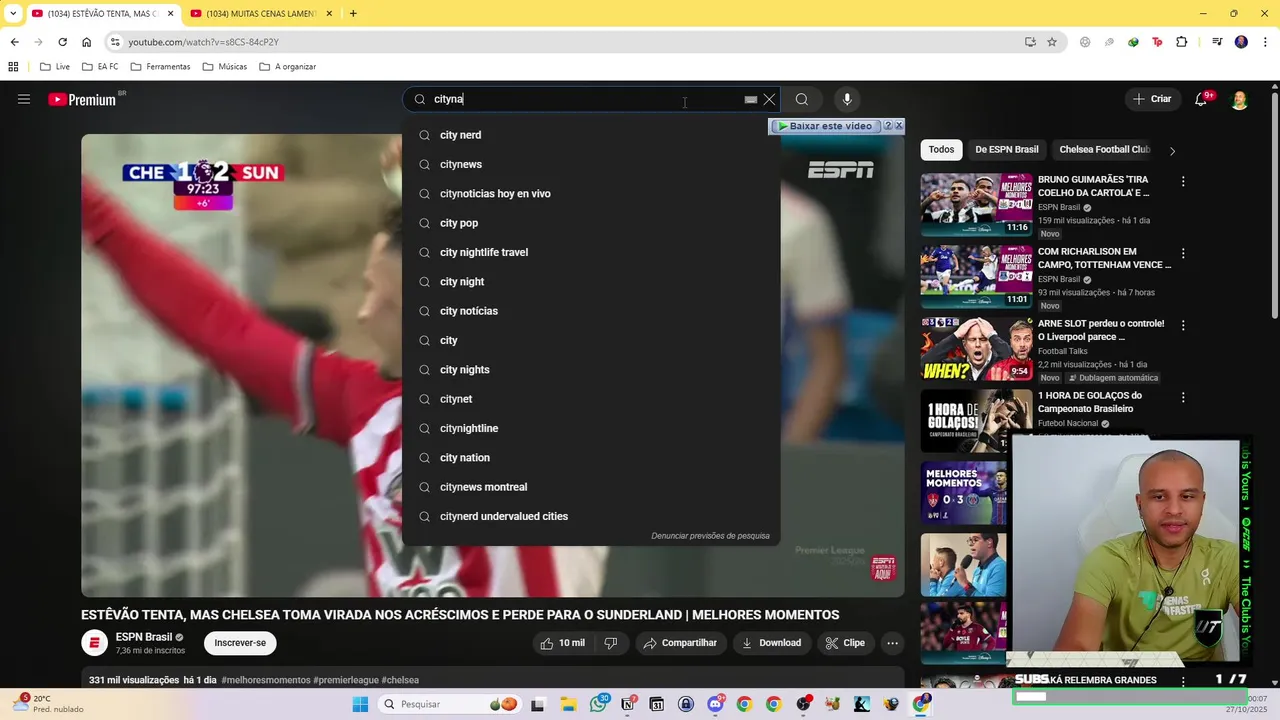1280x720 pixels.
Task: Select the 'De ESPN Brasil' chip
Action: tap(1006, 149)
